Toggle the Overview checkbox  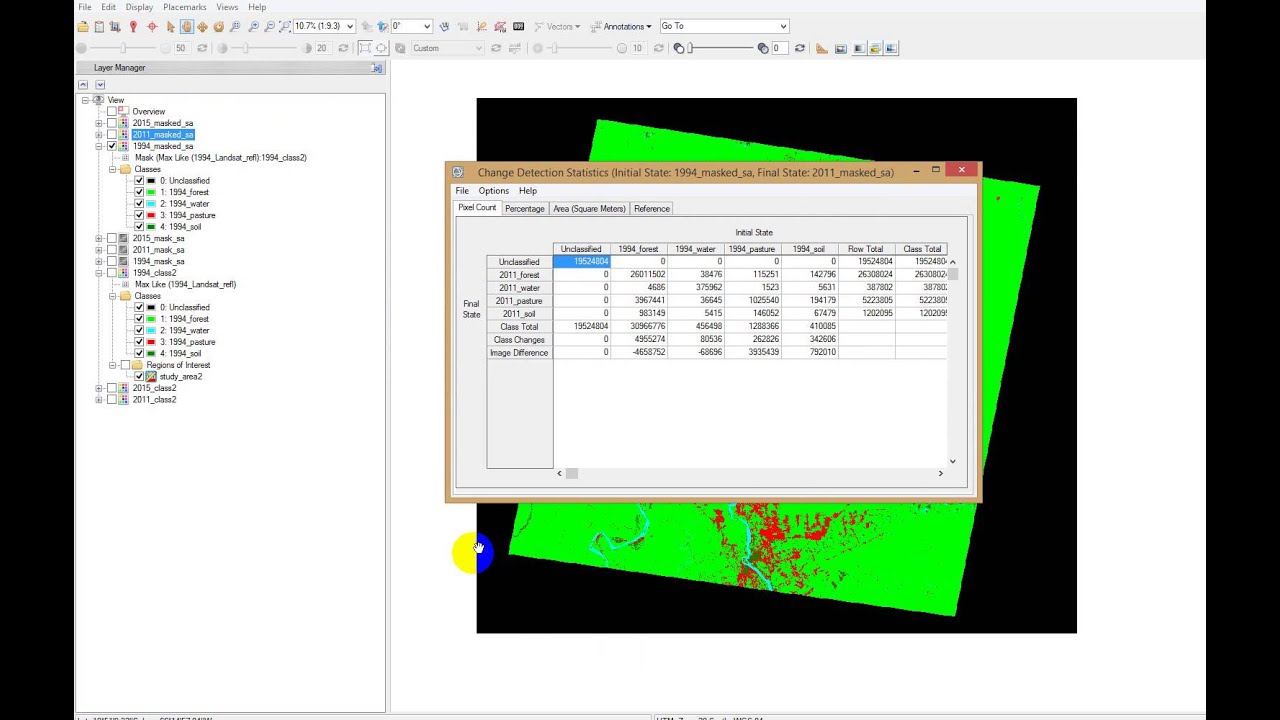(112, 111)
